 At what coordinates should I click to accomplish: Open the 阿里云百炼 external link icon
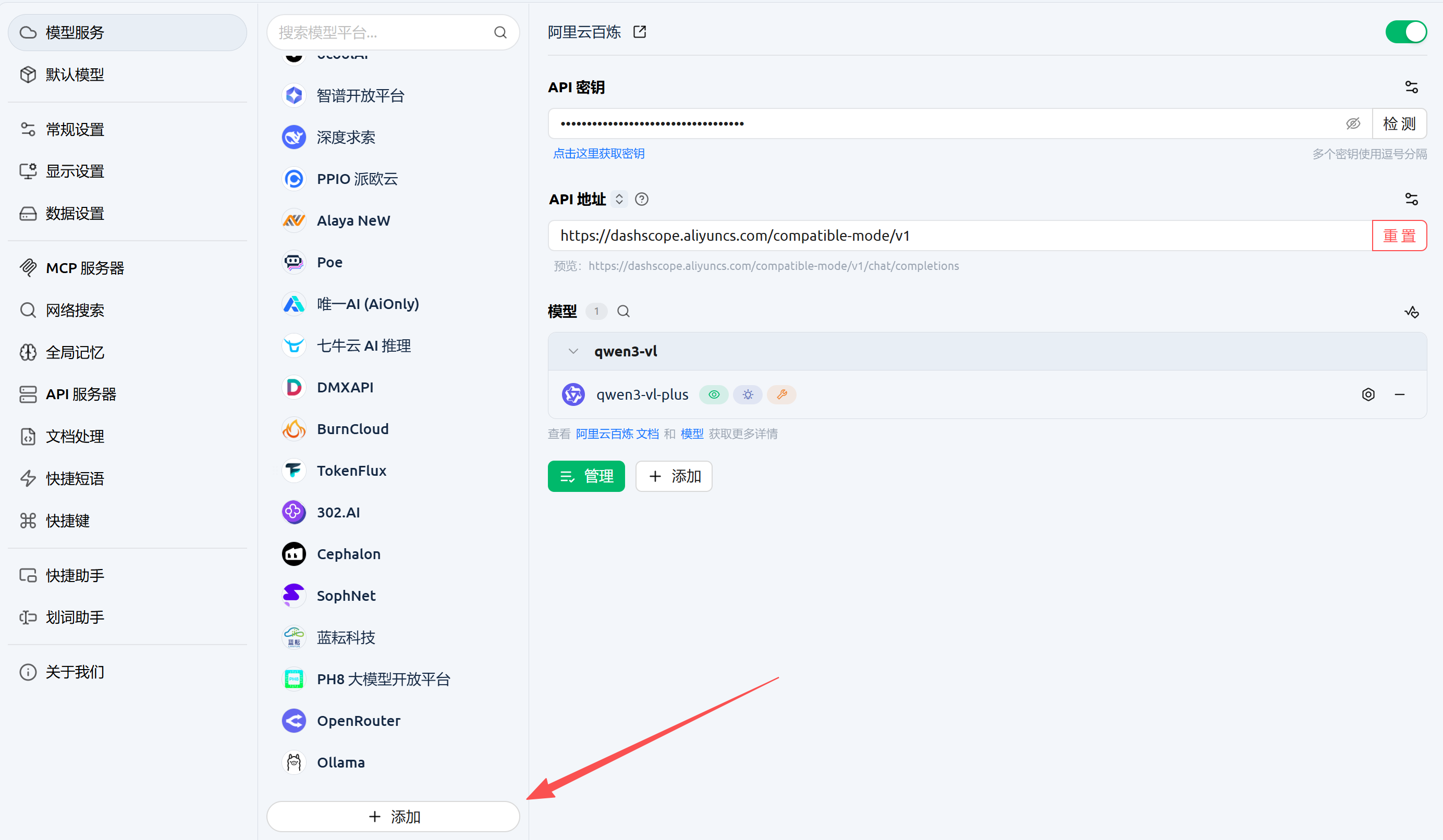[640, 32]
